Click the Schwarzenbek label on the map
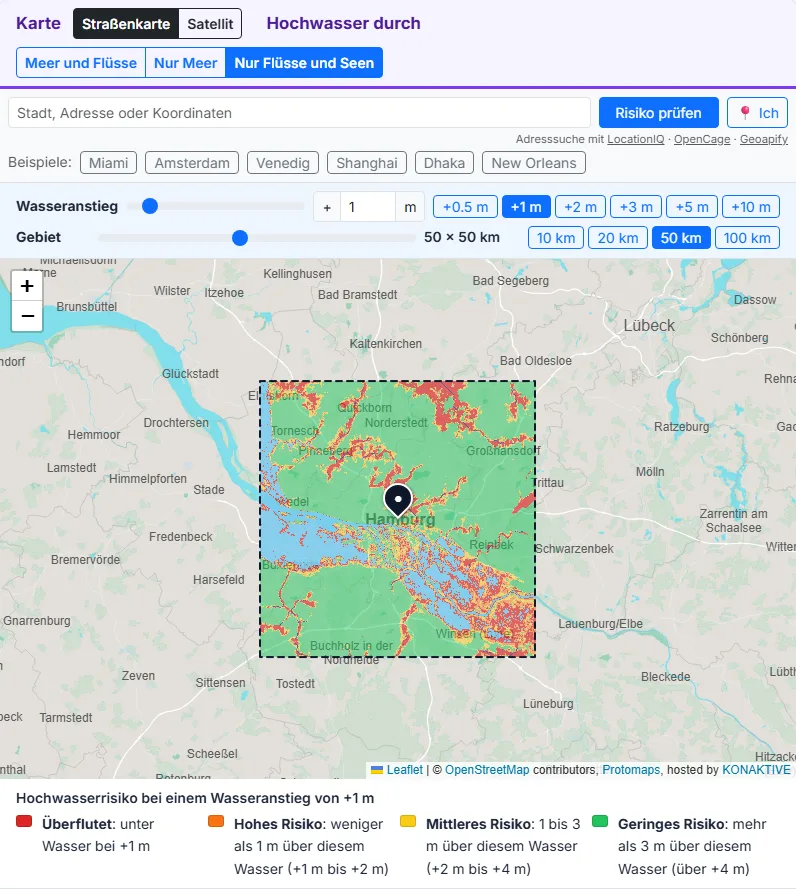 pos(574,549)
